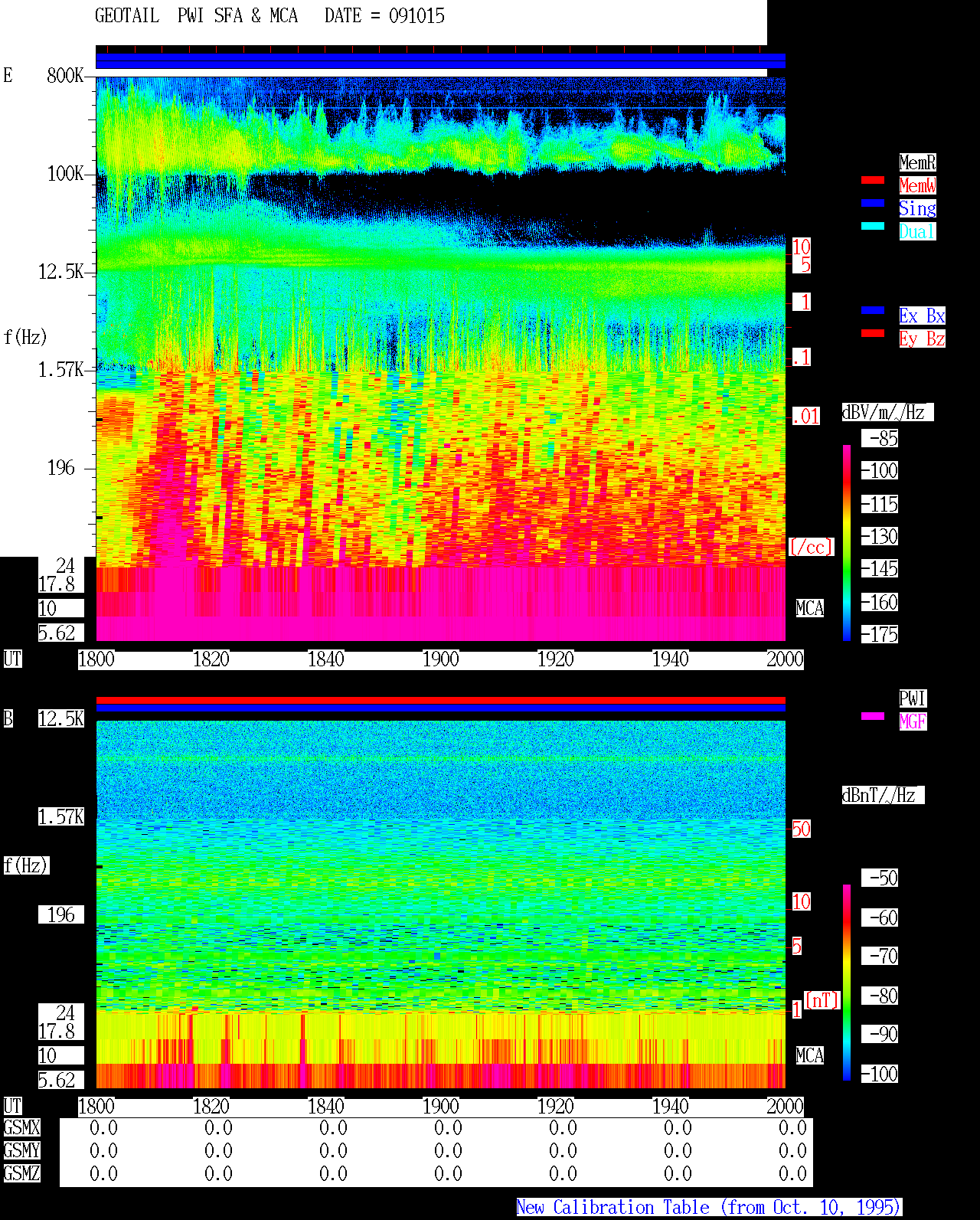Viewport: 980px width, 1220px height.
Task: Click the 1940 UT tick under the B spectrogram
Action: [x=670, y=1106]
